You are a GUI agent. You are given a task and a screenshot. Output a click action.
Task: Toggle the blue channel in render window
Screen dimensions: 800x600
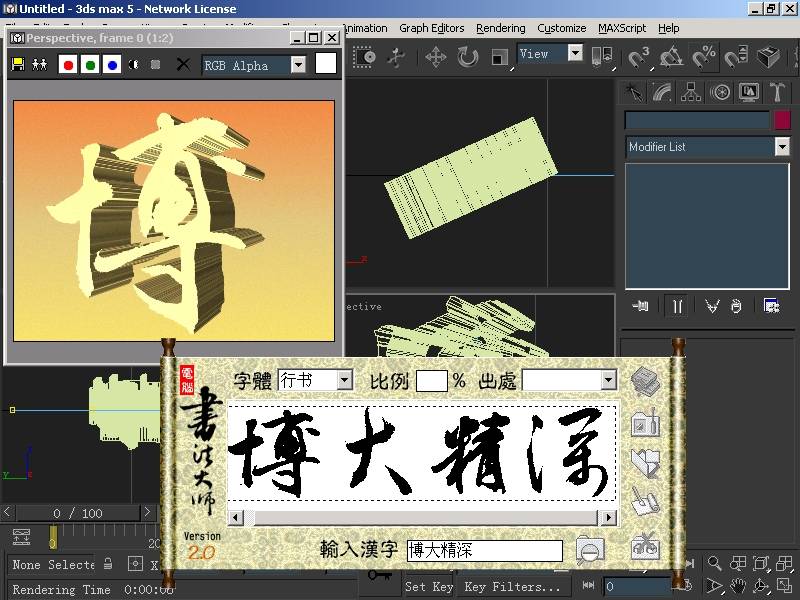pos(112,65)
